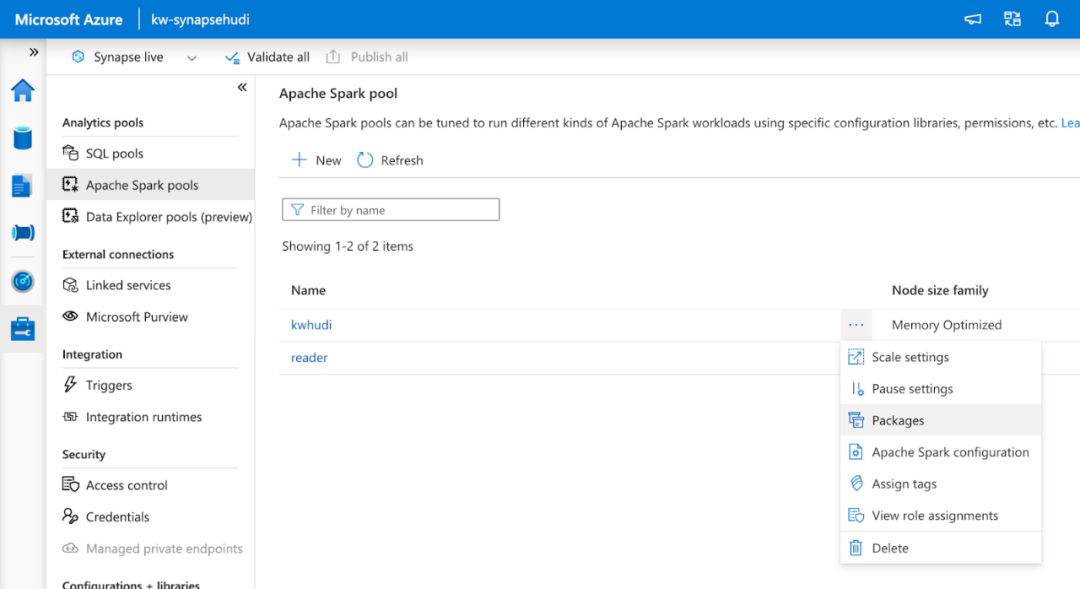Open the Integrate hub pipeline icon
Image resolution: width=1080 pixels, height=589 pixels.
(23, 233)
